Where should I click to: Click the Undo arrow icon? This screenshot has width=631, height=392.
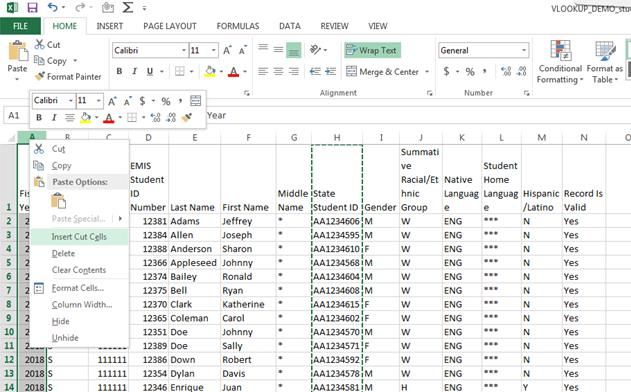(x=53, y=7)
